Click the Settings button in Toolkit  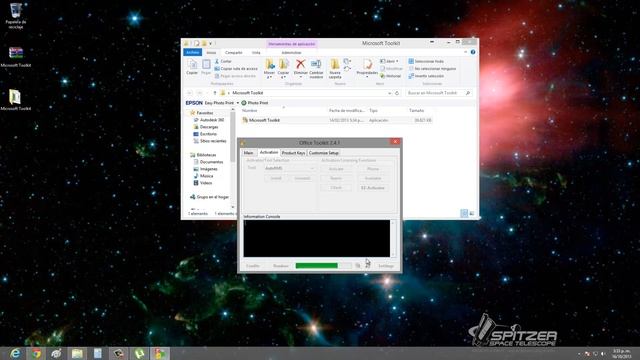point(386,266)
